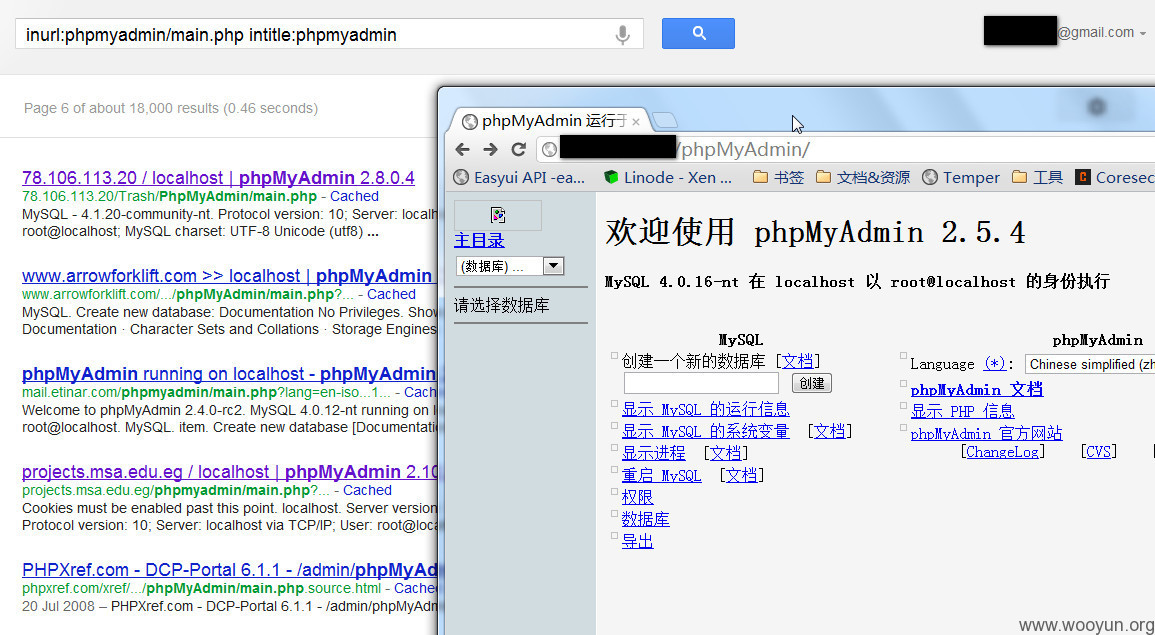Open the www.arrowforklift.com search result title
Image resolution: width=1155 pixels, height=635 pixels.
(x=228, y=276)
